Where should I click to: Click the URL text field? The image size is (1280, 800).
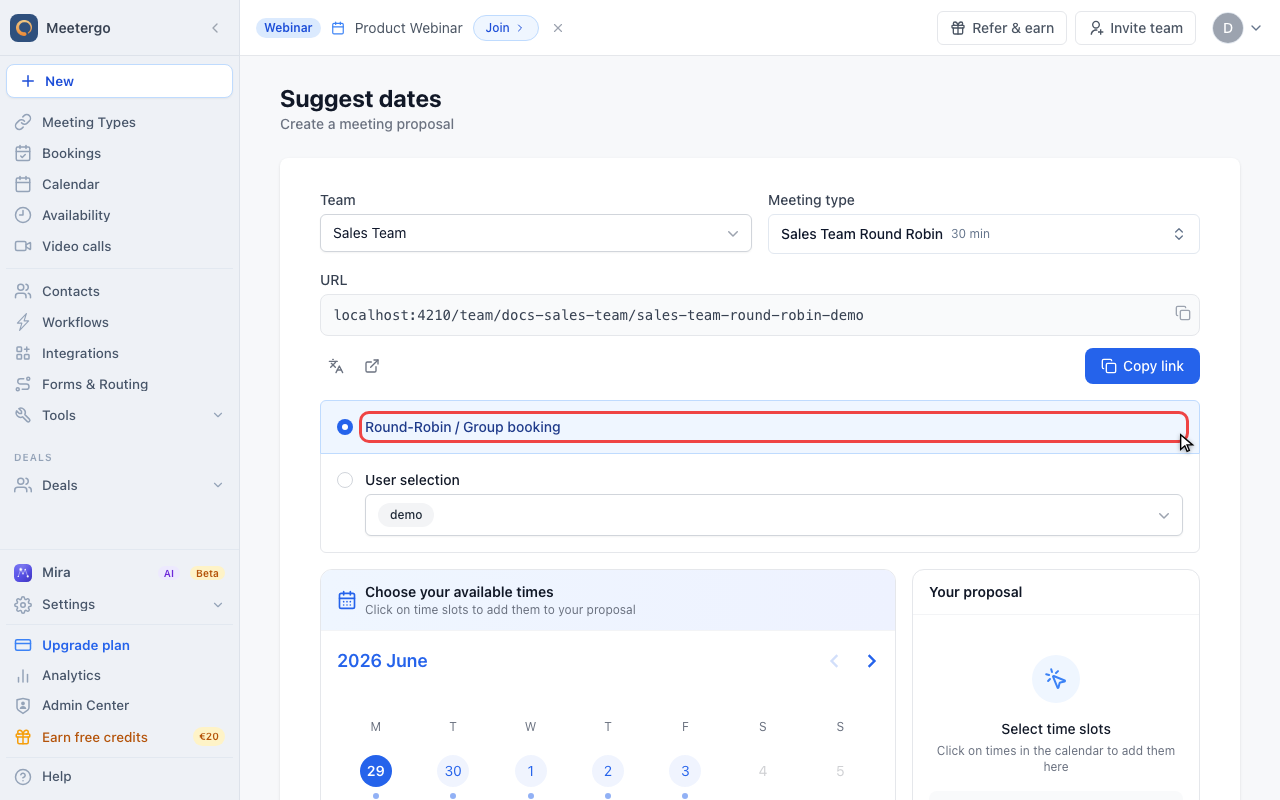[x=760, y=315]
